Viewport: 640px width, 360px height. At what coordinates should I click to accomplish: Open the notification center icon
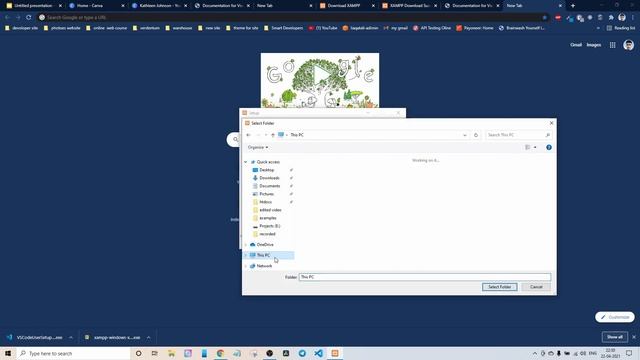coord(629,353)
